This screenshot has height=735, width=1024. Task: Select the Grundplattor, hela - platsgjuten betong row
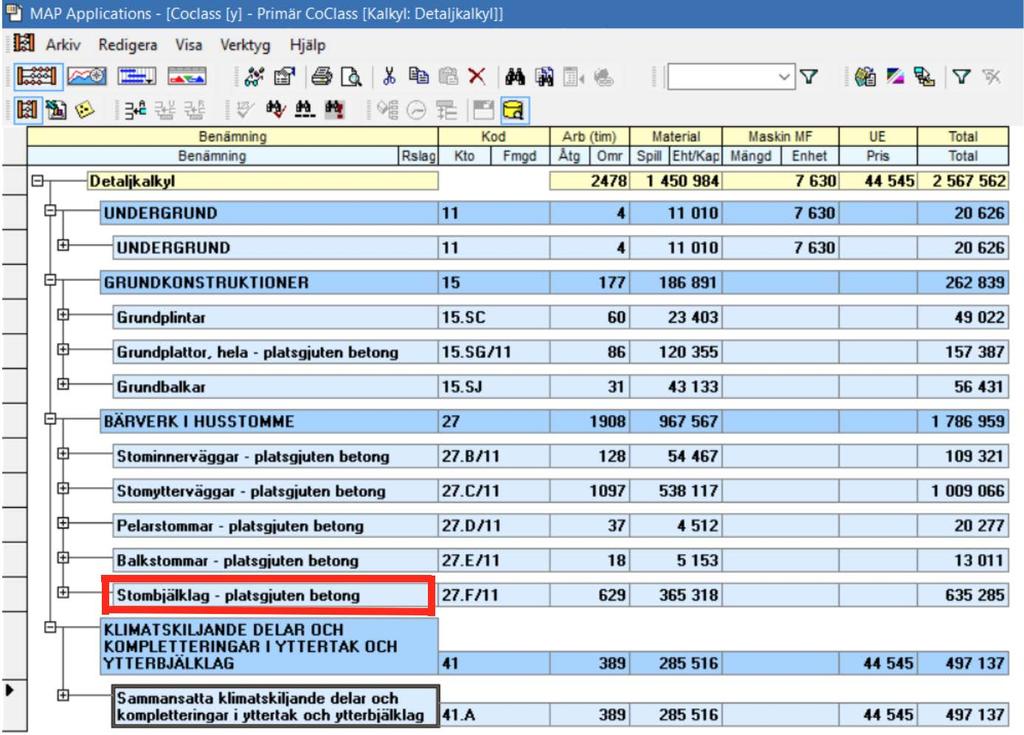(275, 352)
